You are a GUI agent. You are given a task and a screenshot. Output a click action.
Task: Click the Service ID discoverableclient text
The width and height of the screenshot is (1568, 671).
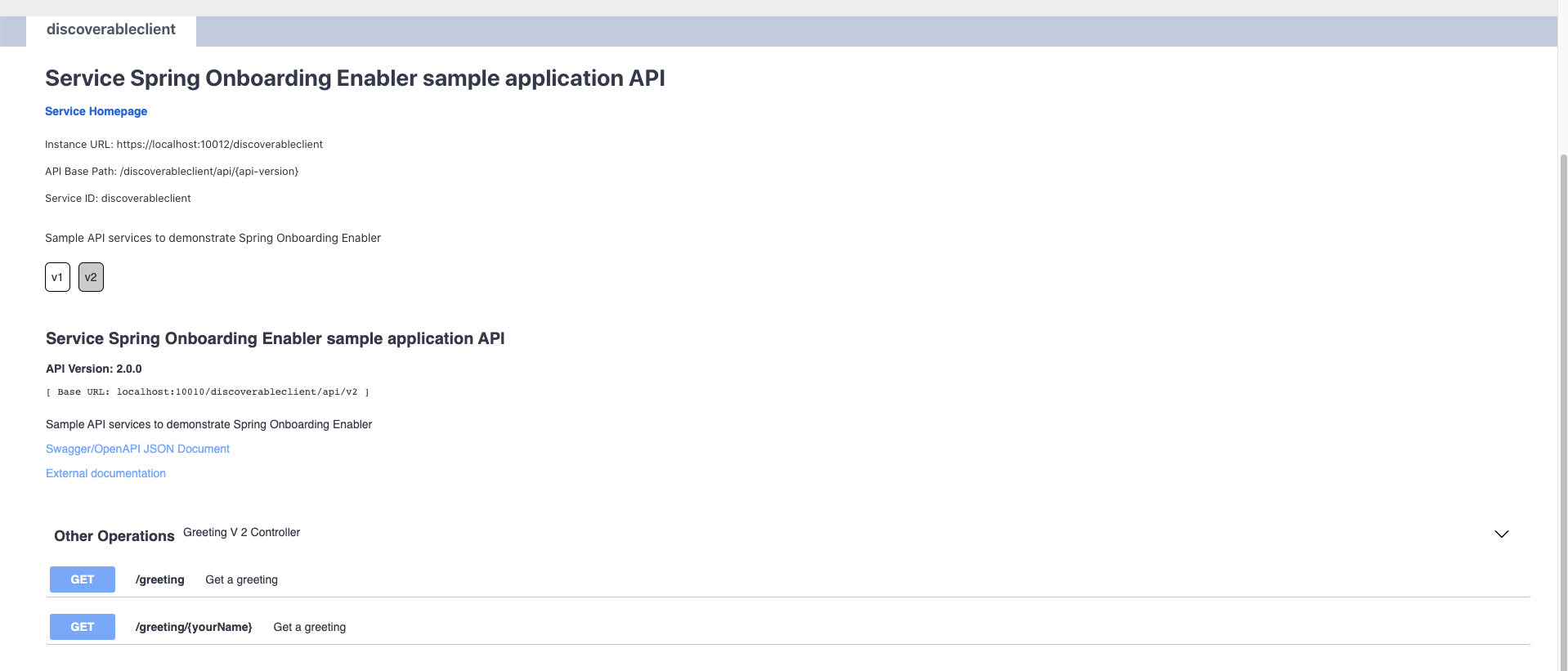pyautogui.click(x=118, y=199)
